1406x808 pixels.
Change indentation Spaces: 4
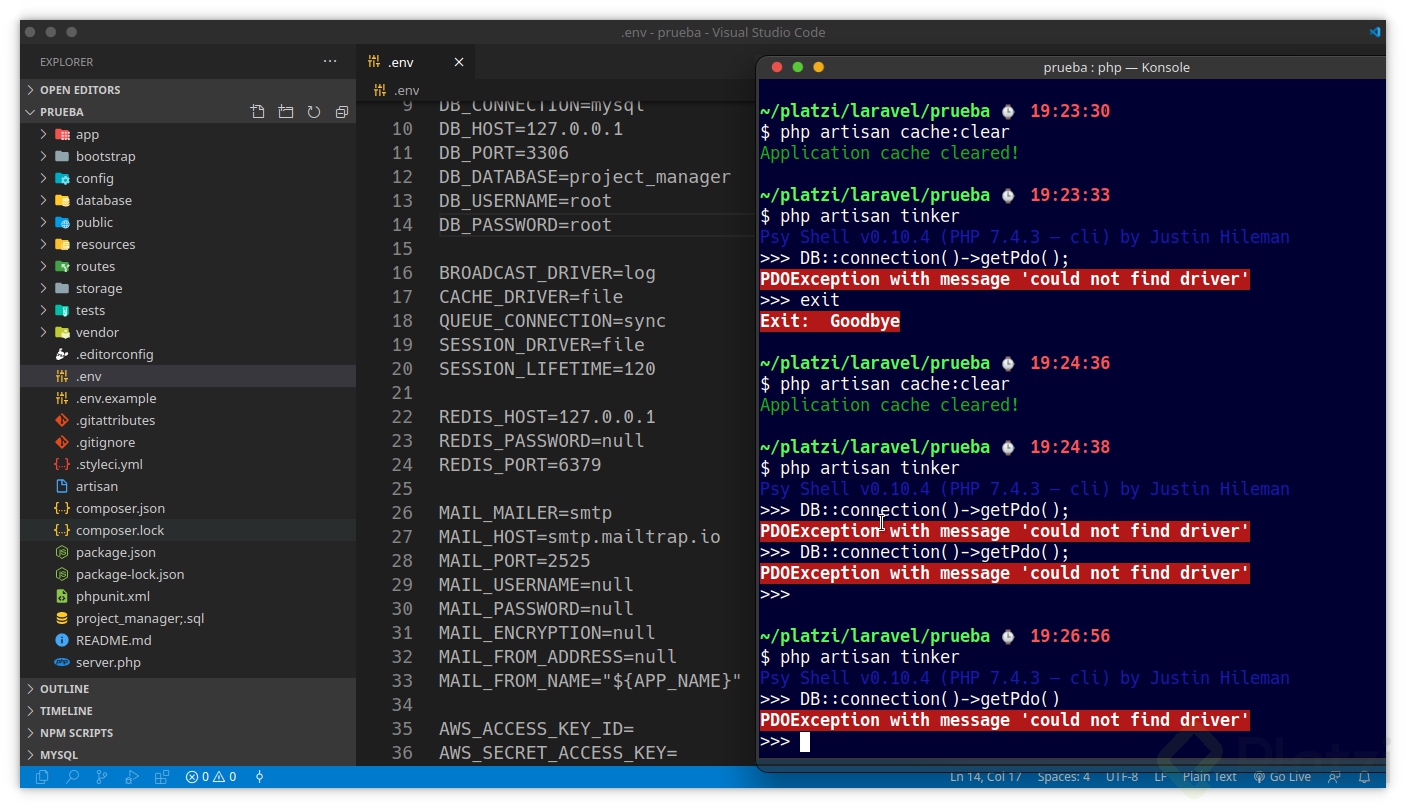(1063, 777)
